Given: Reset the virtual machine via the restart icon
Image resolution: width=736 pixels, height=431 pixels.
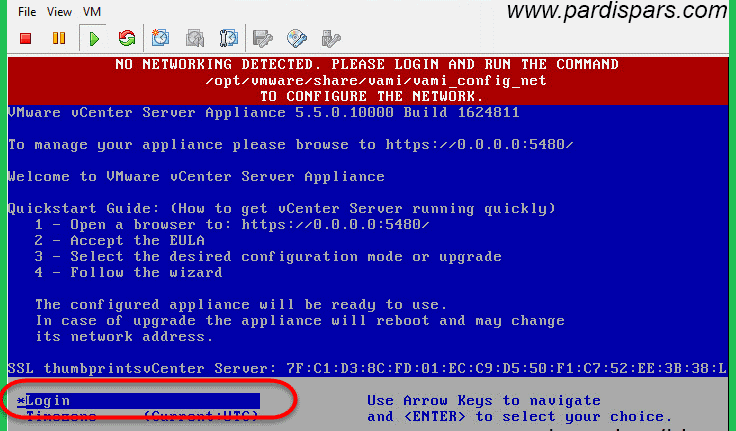Looking at the screenshot, I should [x=127, y=38].
